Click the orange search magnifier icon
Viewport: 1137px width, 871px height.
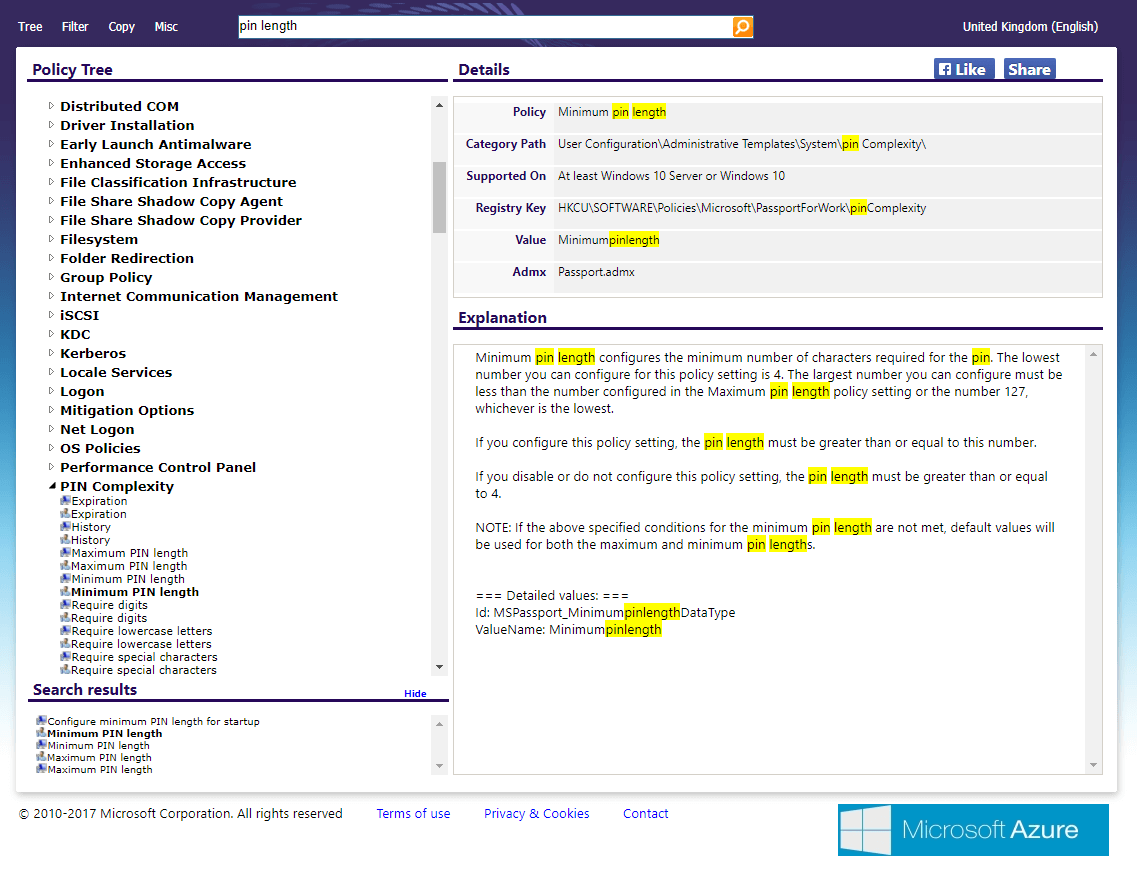pyautogui.click(x=742, y=27)
